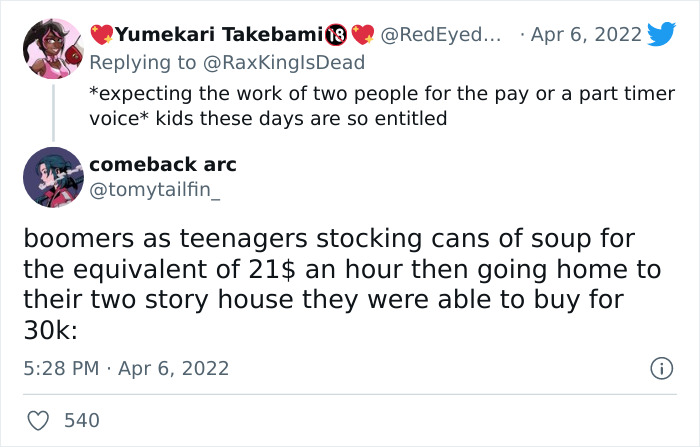The image size is (700, 447).
Task: Click the comeback arc display name
Action: pyautogui.click(x=163, y=164)
